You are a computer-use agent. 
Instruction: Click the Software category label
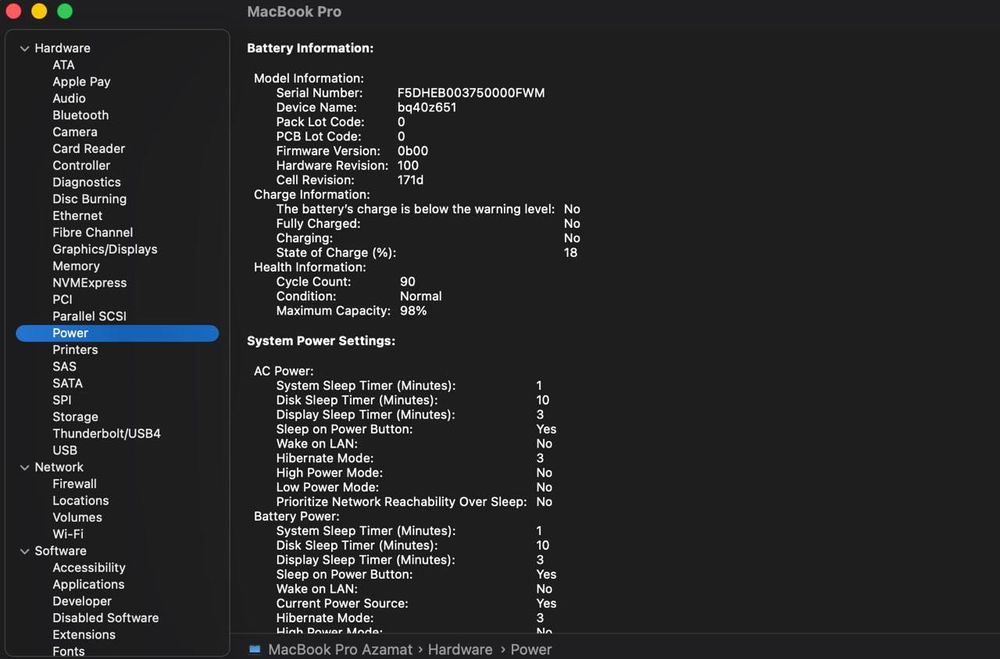tap(61, 551)
